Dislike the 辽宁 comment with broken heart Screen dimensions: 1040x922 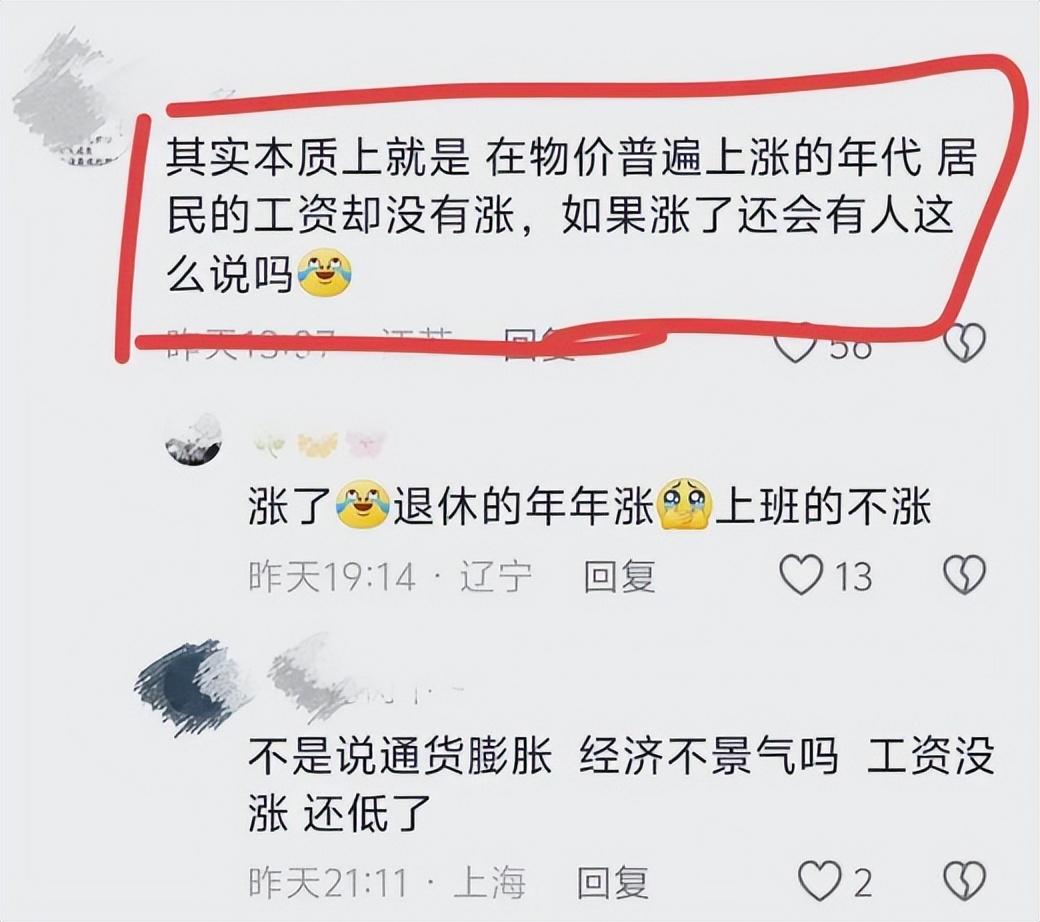click(964, 574)
